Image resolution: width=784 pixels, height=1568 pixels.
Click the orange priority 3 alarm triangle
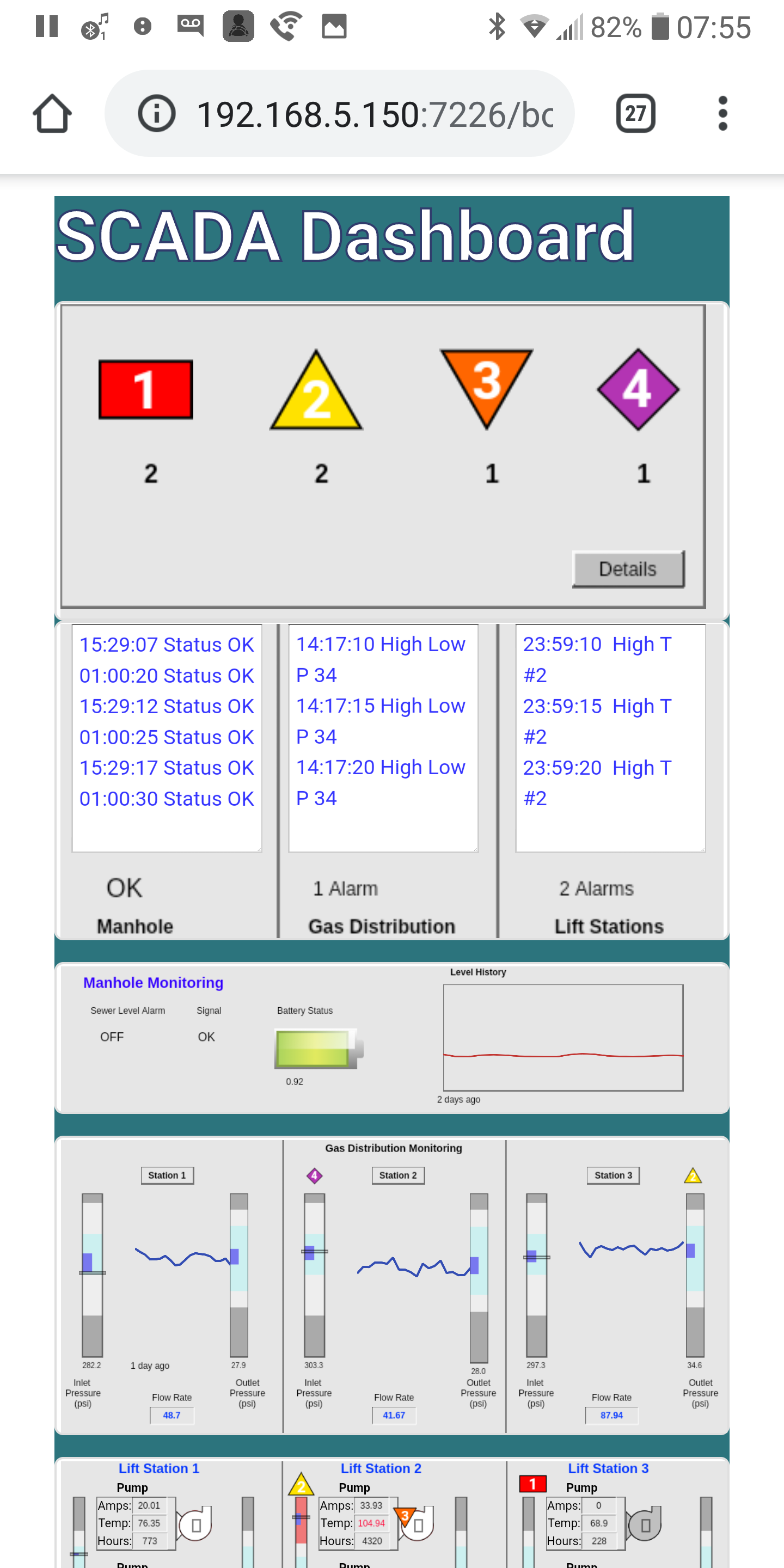pyautogui.click(x=486, y=383)
